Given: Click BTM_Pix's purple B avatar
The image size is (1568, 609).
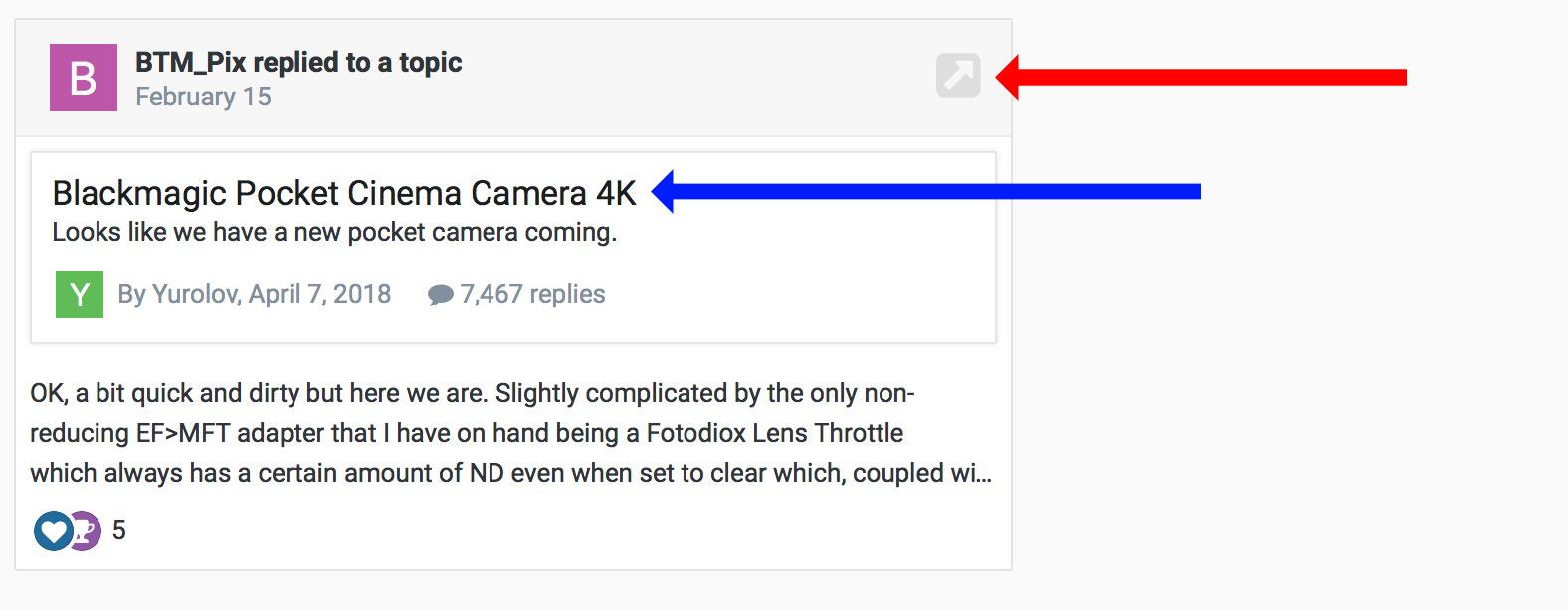Looking at the screenshot, I should 83,78.
